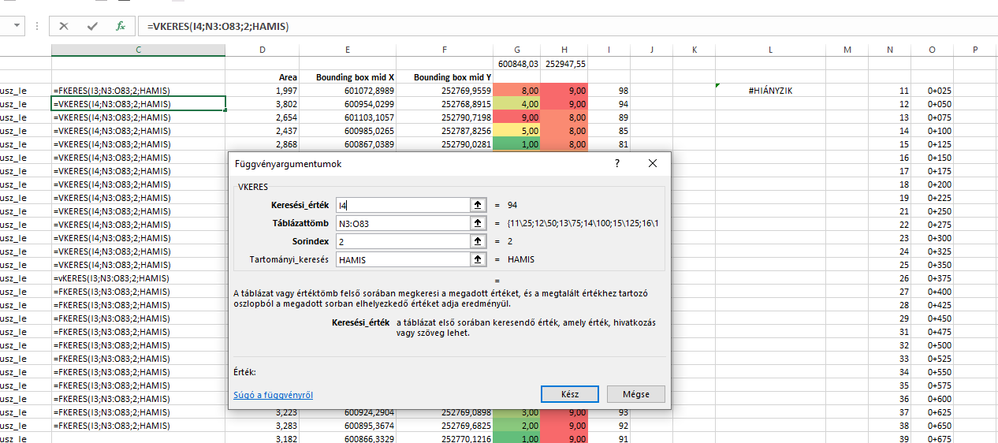998x443 pixels.
Task: Click the Sorindex input field
Action: click(403, 241)
